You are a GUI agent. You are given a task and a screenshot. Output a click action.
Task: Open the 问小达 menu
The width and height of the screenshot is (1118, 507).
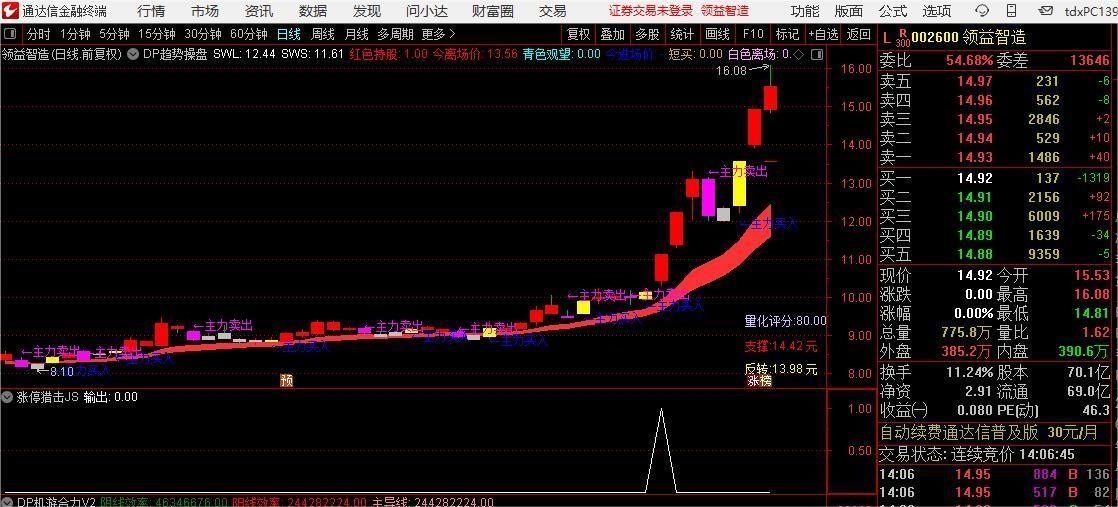tap(427, 11)
